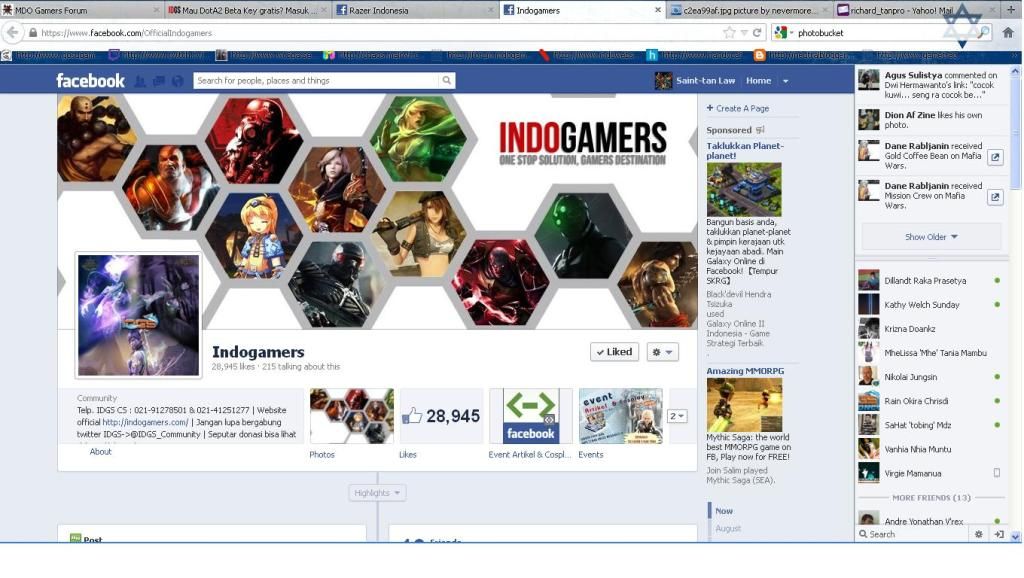Image resolution: width=1024 pixels, height=578 pixels.
Task: Switch to the Razer Indonesia tab
Action: click(x=415, y=10)
